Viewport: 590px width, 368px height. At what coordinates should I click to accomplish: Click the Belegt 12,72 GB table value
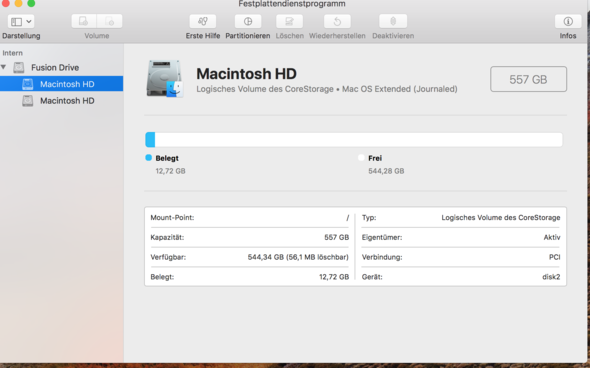point(334,277)
